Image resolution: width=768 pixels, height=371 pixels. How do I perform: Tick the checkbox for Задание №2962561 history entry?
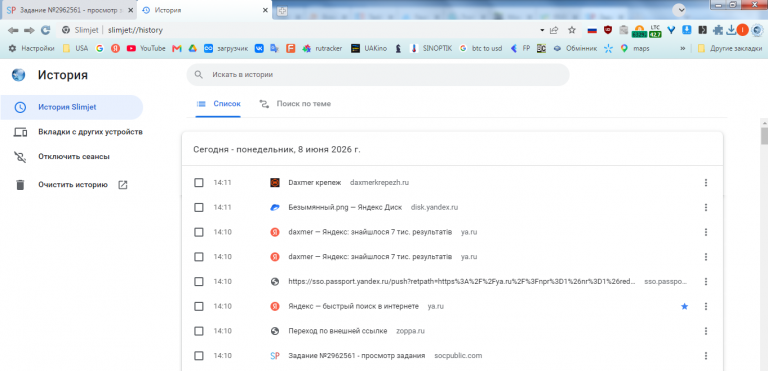(198, 355)
